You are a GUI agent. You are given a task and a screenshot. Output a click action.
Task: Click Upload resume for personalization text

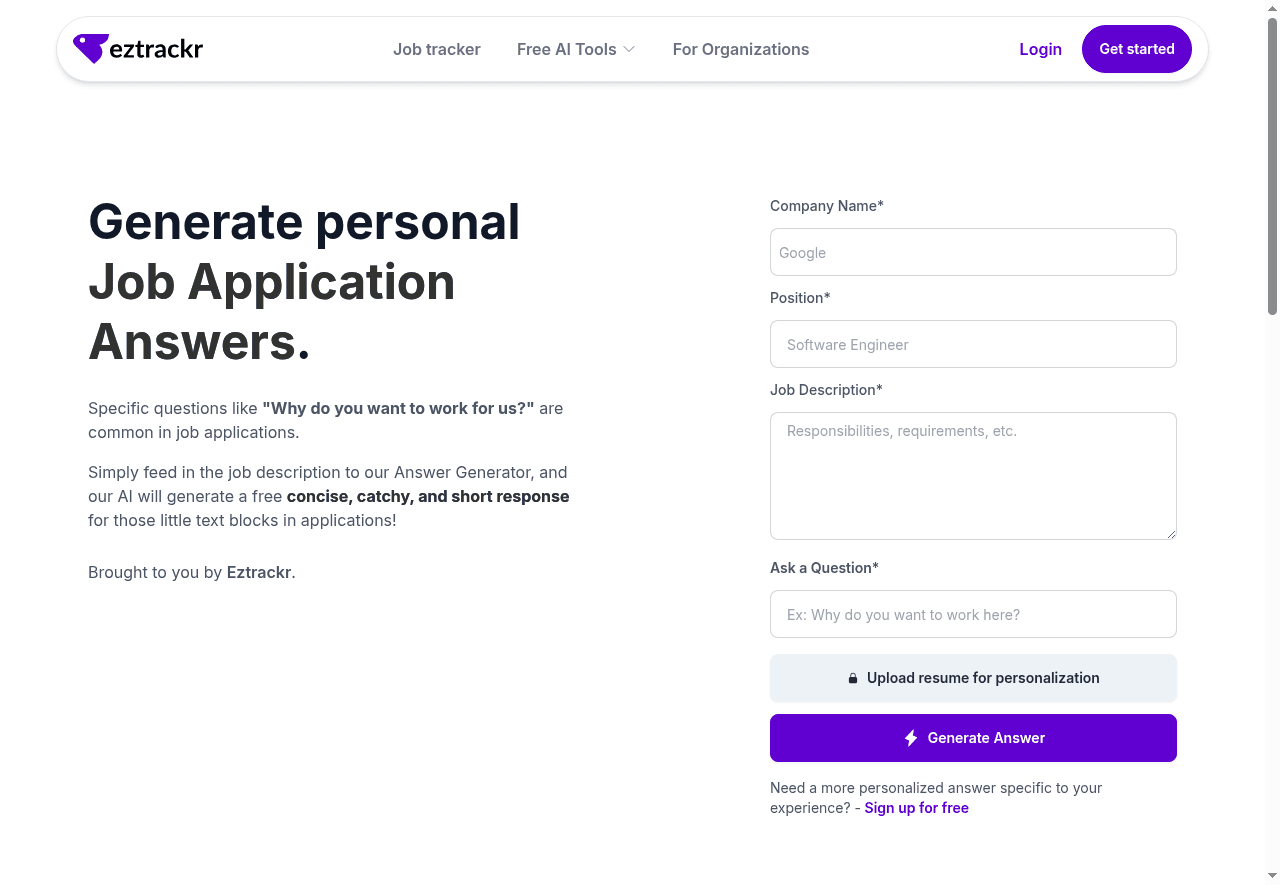(x=983, y=678)
